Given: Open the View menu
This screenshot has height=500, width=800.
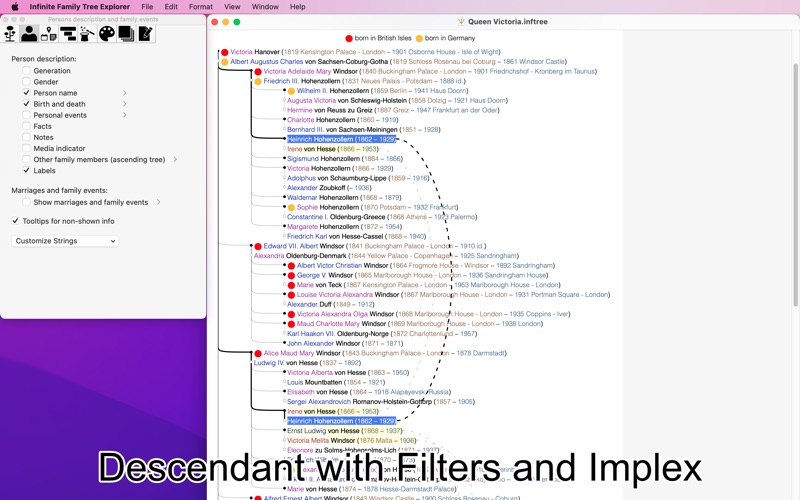Looking at the screenshot, I should [x=232, y=7].
